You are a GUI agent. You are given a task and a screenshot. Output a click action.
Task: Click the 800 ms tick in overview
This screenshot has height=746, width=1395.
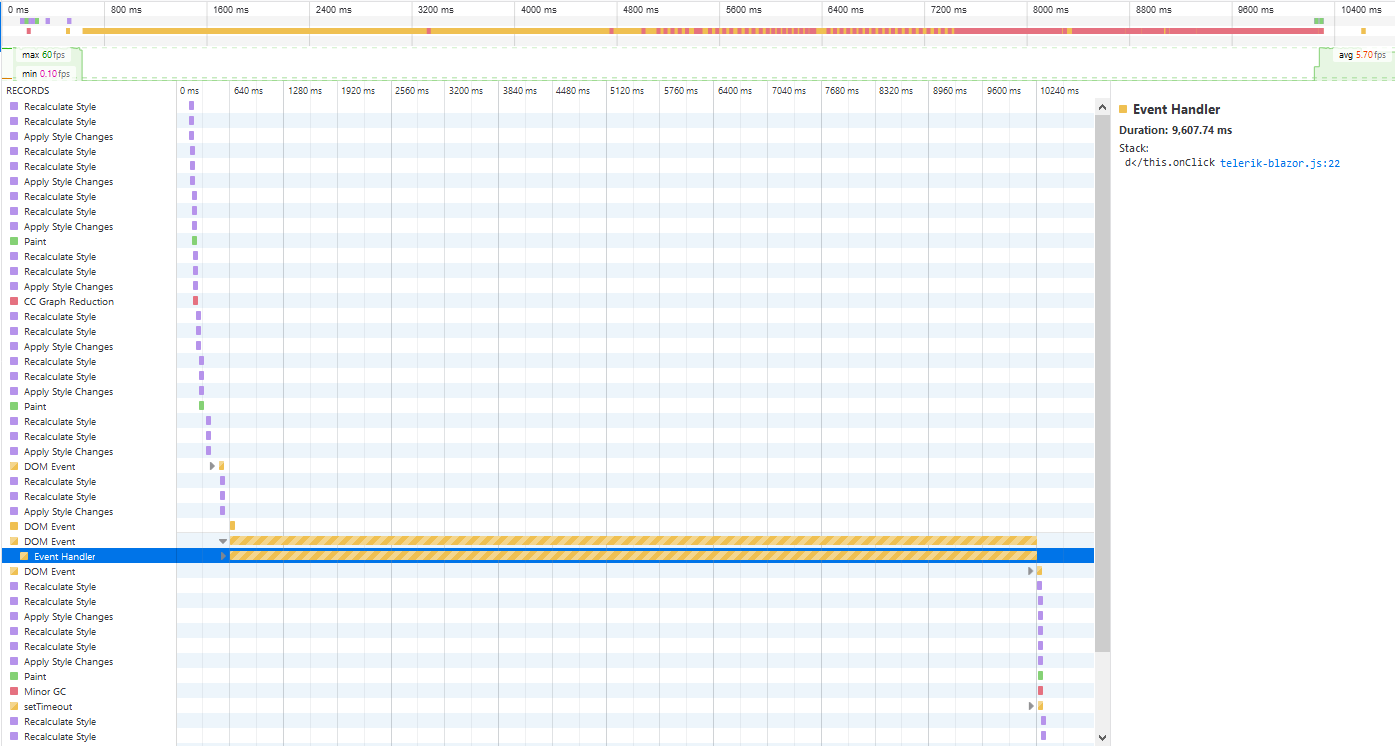point(125,10)
